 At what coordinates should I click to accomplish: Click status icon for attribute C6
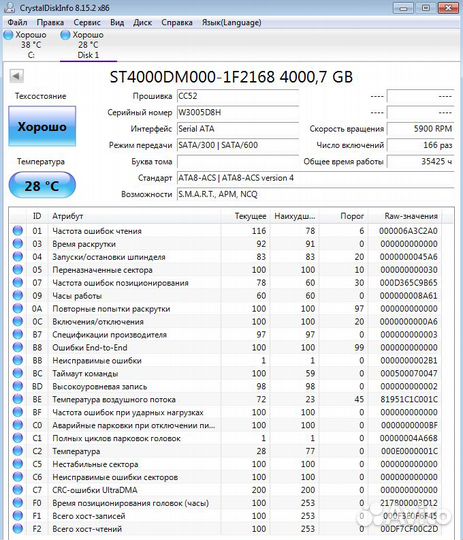click(x=18, y=477)
